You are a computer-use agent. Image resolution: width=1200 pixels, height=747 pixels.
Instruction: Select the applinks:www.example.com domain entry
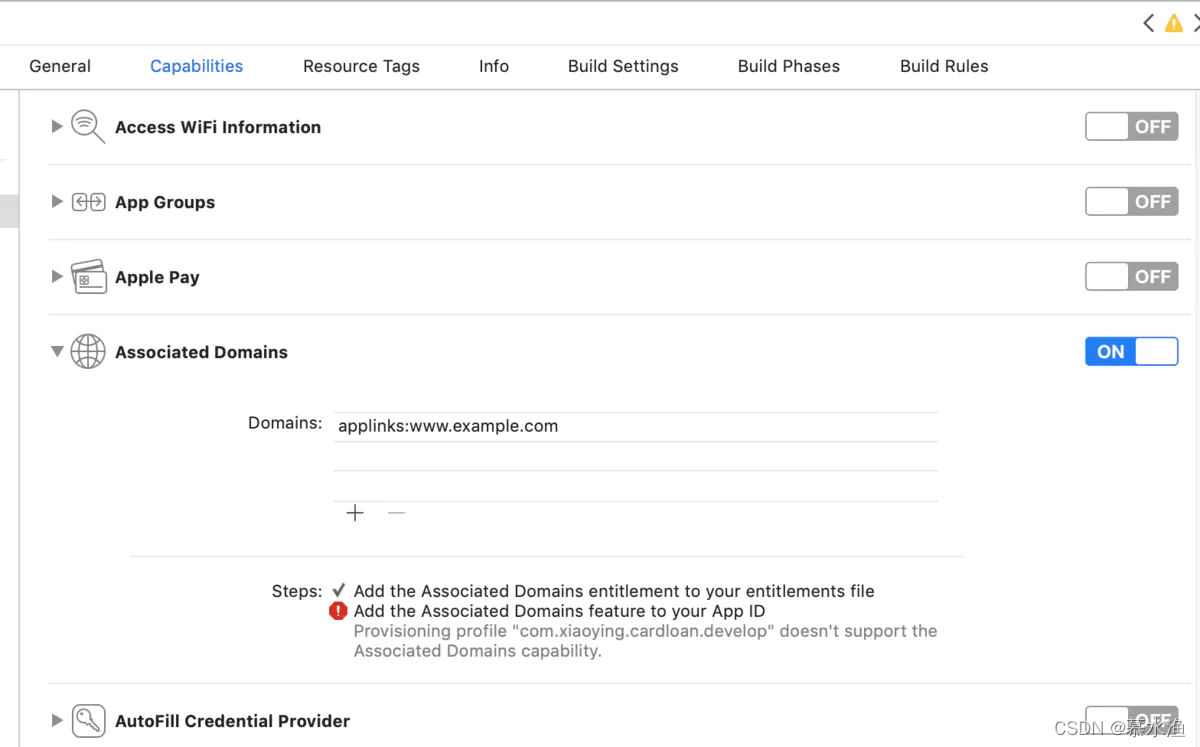[635, 426]
